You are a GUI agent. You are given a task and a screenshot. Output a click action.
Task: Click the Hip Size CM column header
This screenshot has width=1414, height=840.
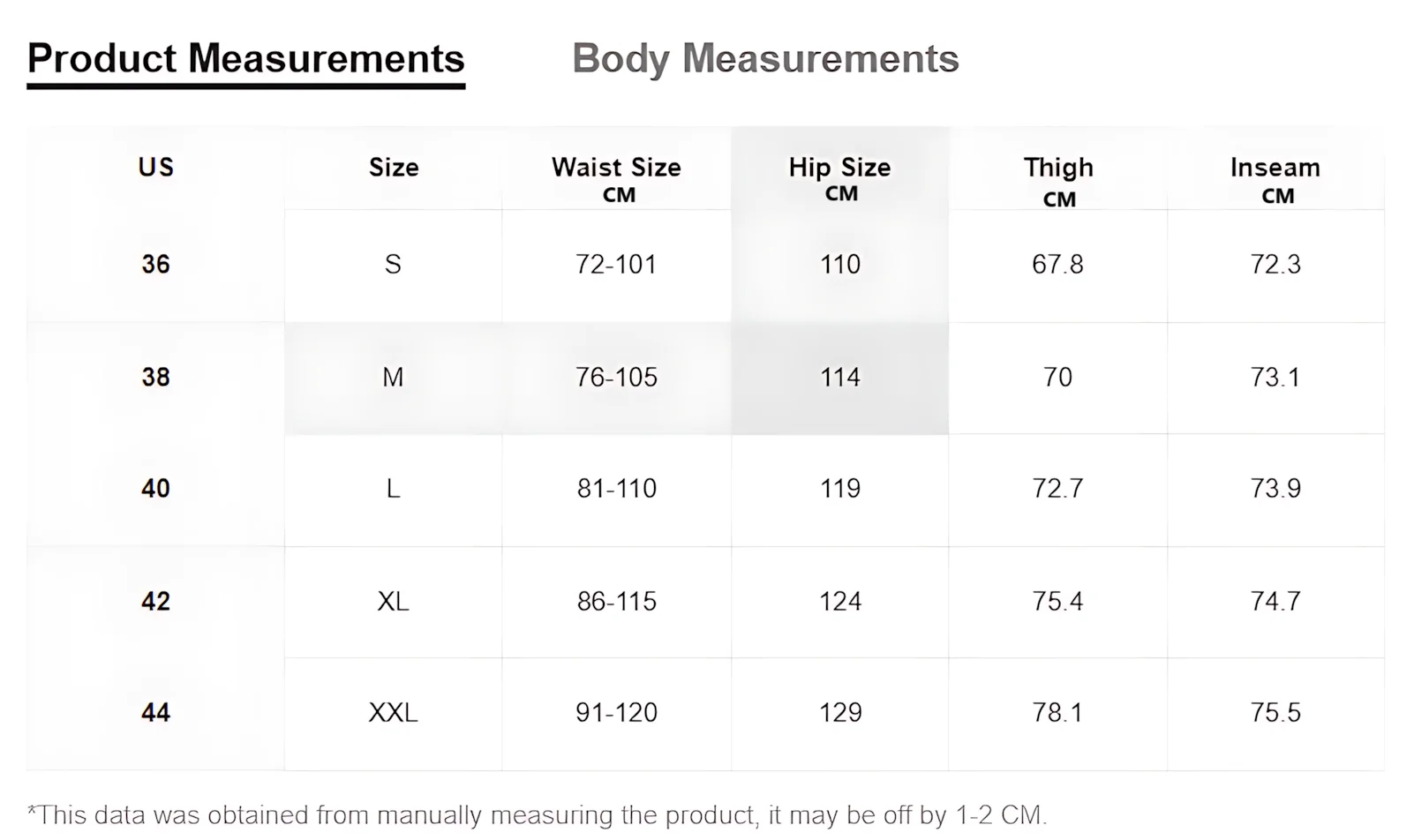[x=839, y=177]
